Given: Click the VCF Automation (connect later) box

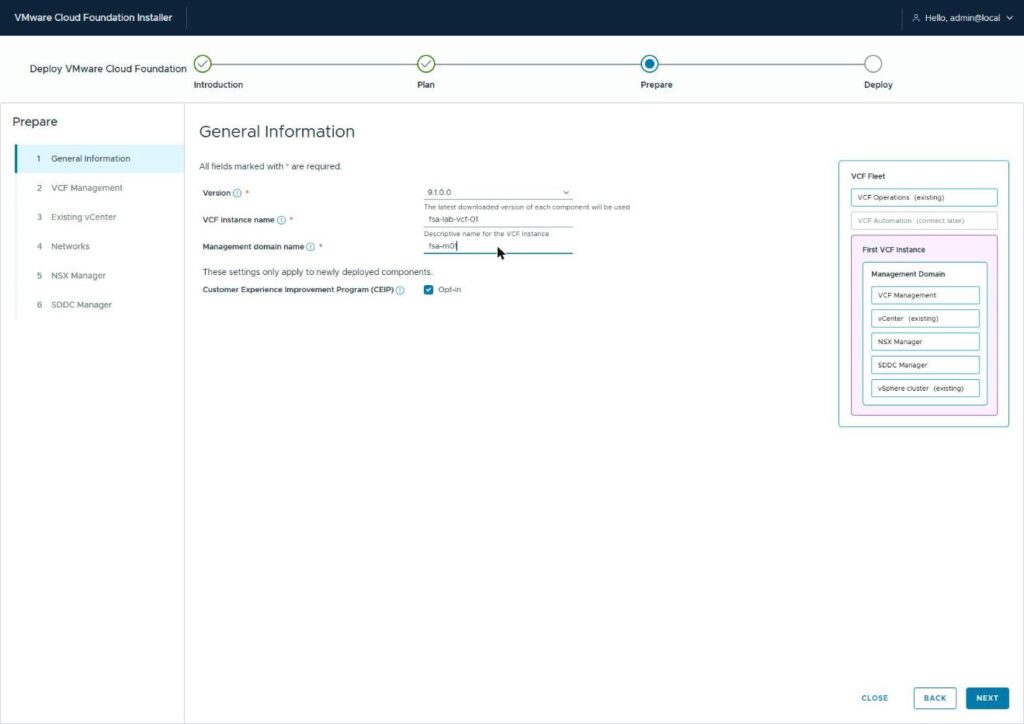Looking at the screenshot, I should point(924,221).
